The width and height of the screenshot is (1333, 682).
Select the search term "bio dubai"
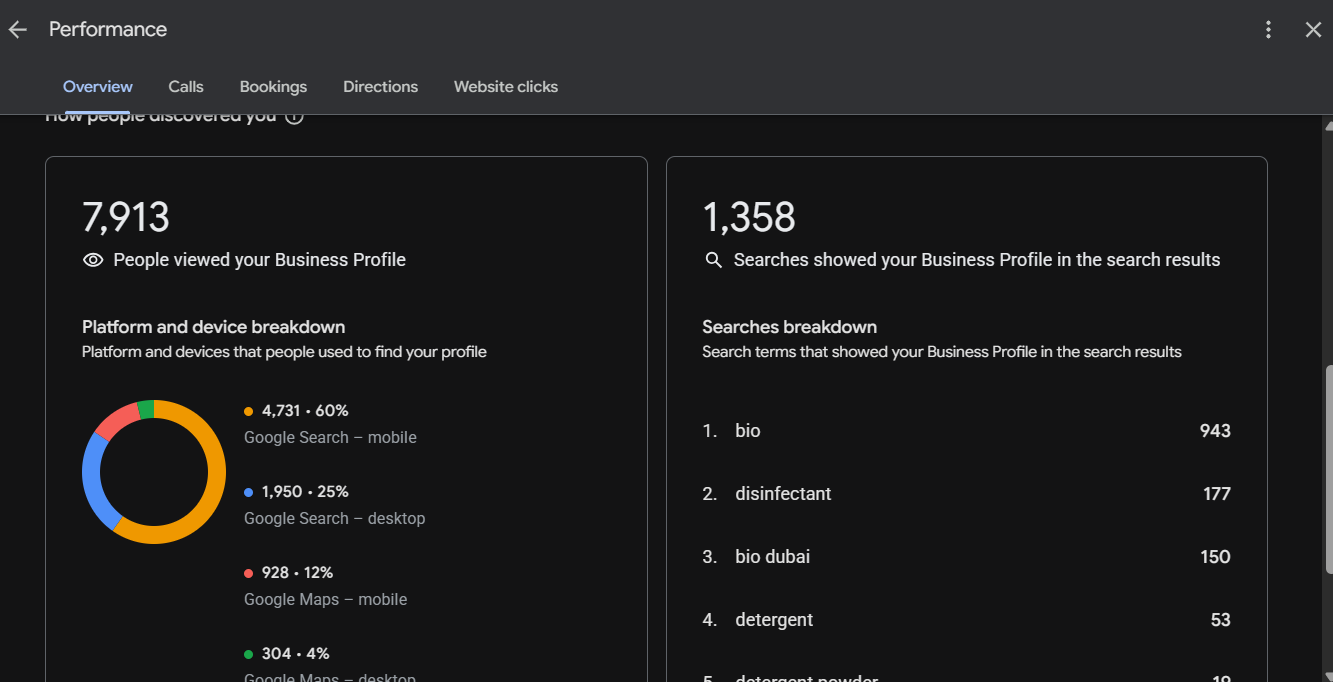(x=773, y=557)
